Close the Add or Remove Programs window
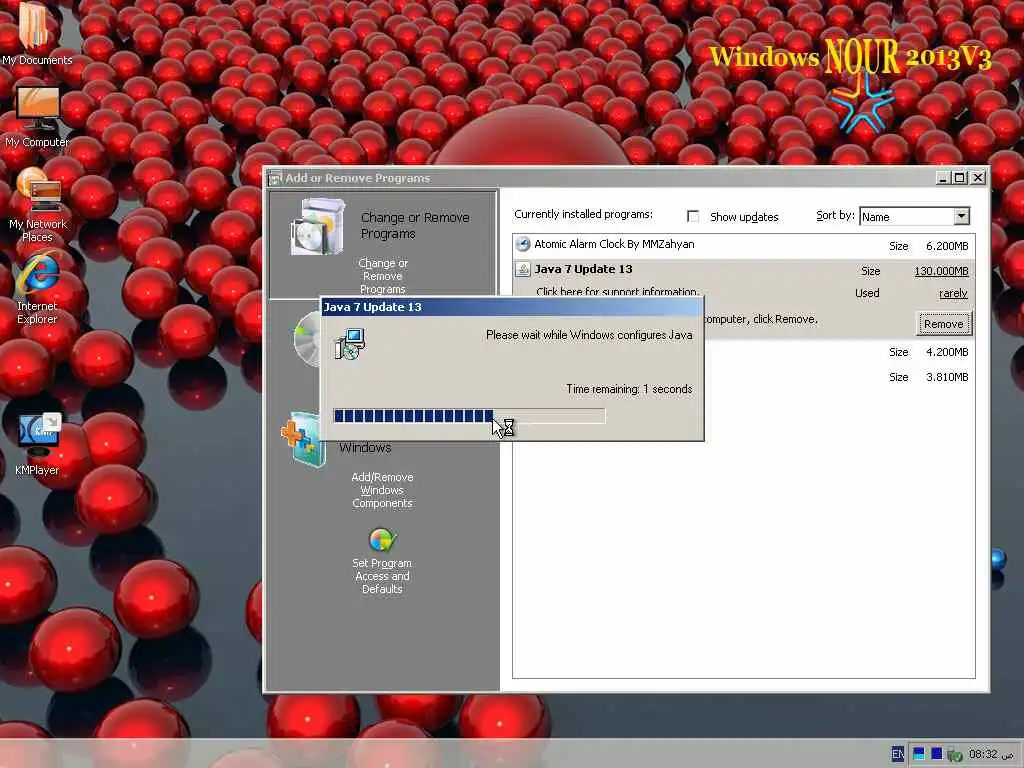This screenshot has height=768, width=1024. pyautogui.click(x=978, y=178)
